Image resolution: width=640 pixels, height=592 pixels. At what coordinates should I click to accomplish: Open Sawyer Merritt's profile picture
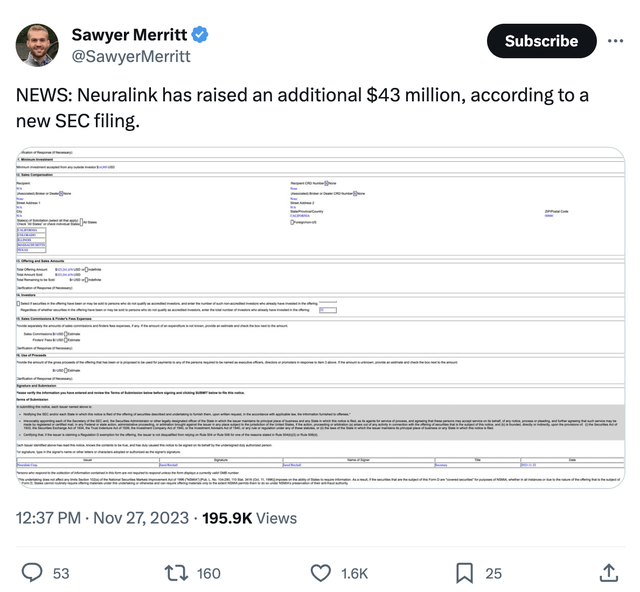click(37, 45)
